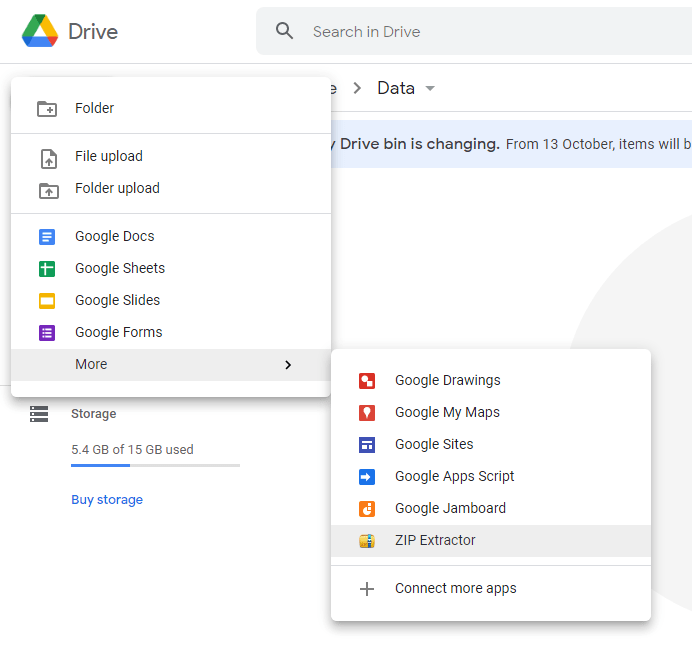Click the new folder icon

[47, 109]
